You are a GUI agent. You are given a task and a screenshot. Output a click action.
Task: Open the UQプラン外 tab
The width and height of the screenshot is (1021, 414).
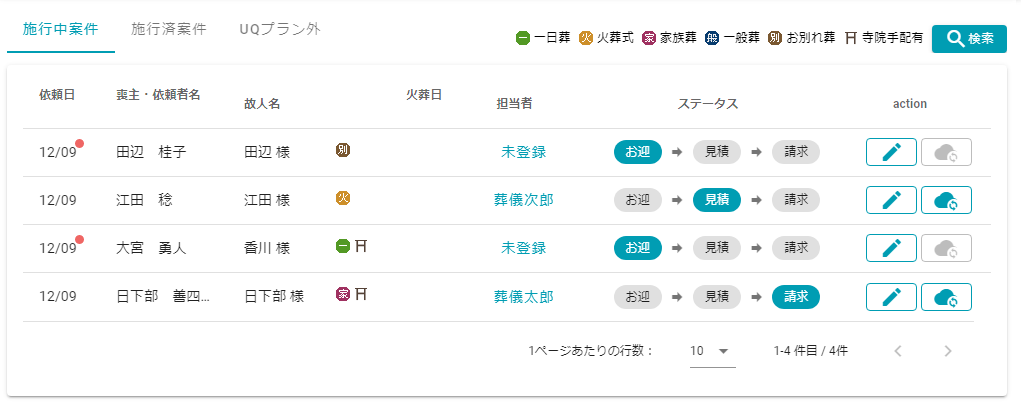point(280,29)
